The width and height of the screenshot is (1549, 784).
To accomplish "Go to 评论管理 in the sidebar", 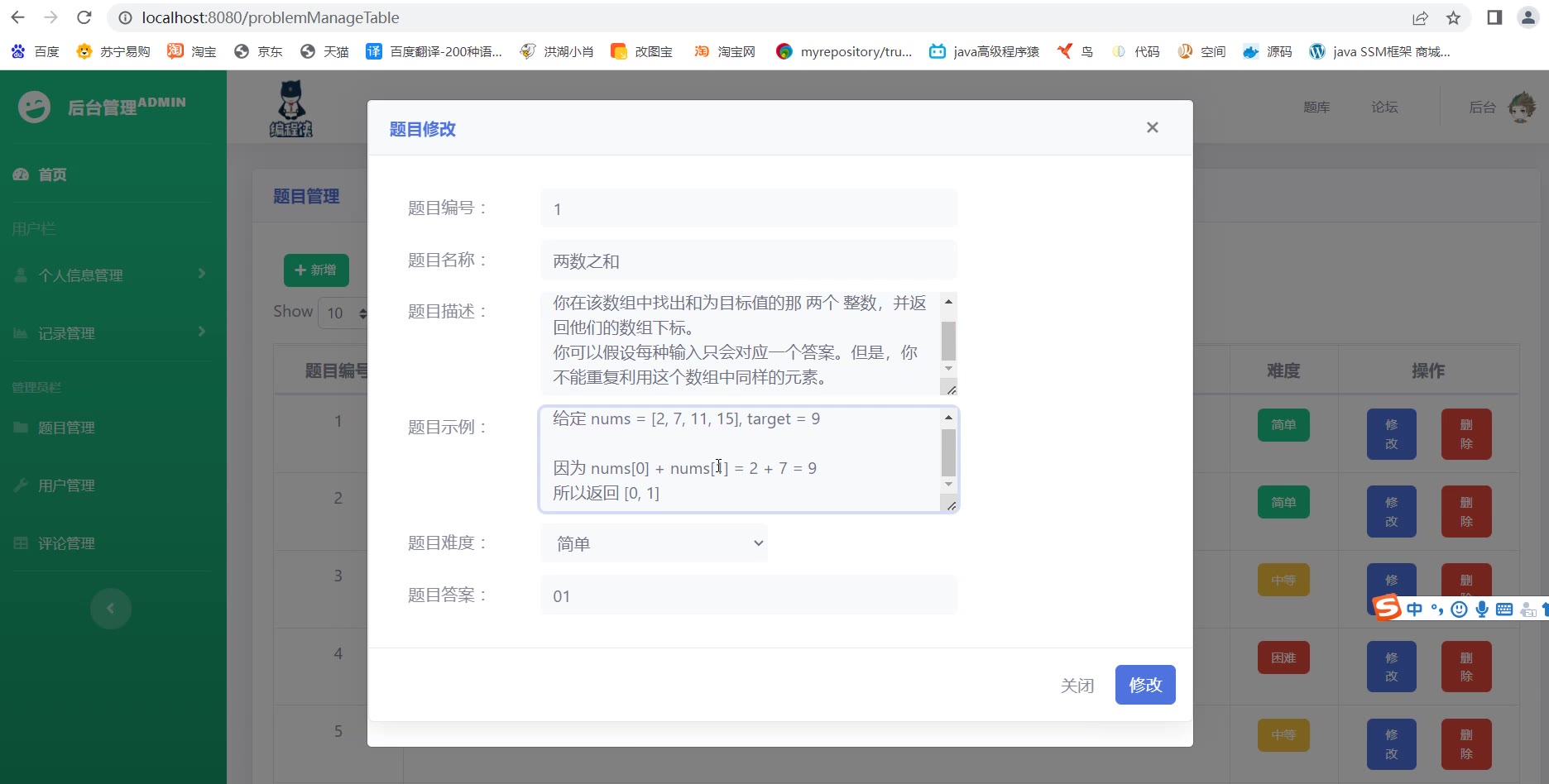I will point(66,543).
